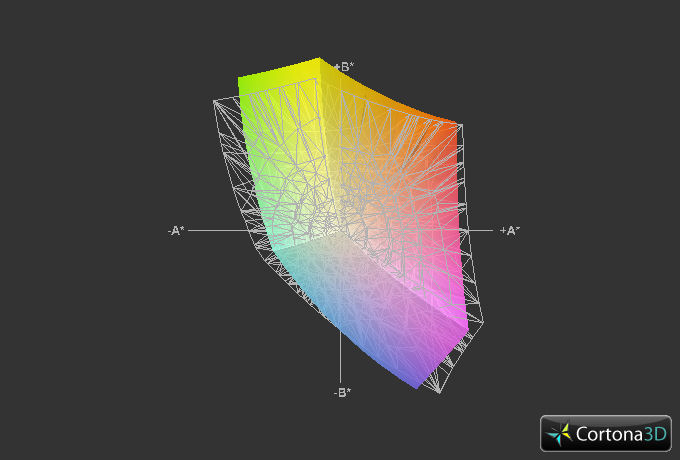Image resolution: width=680 pixels, height=460 pixels.
Task: Click the Cortona3D star icon
Action: (x=559, y=434)
